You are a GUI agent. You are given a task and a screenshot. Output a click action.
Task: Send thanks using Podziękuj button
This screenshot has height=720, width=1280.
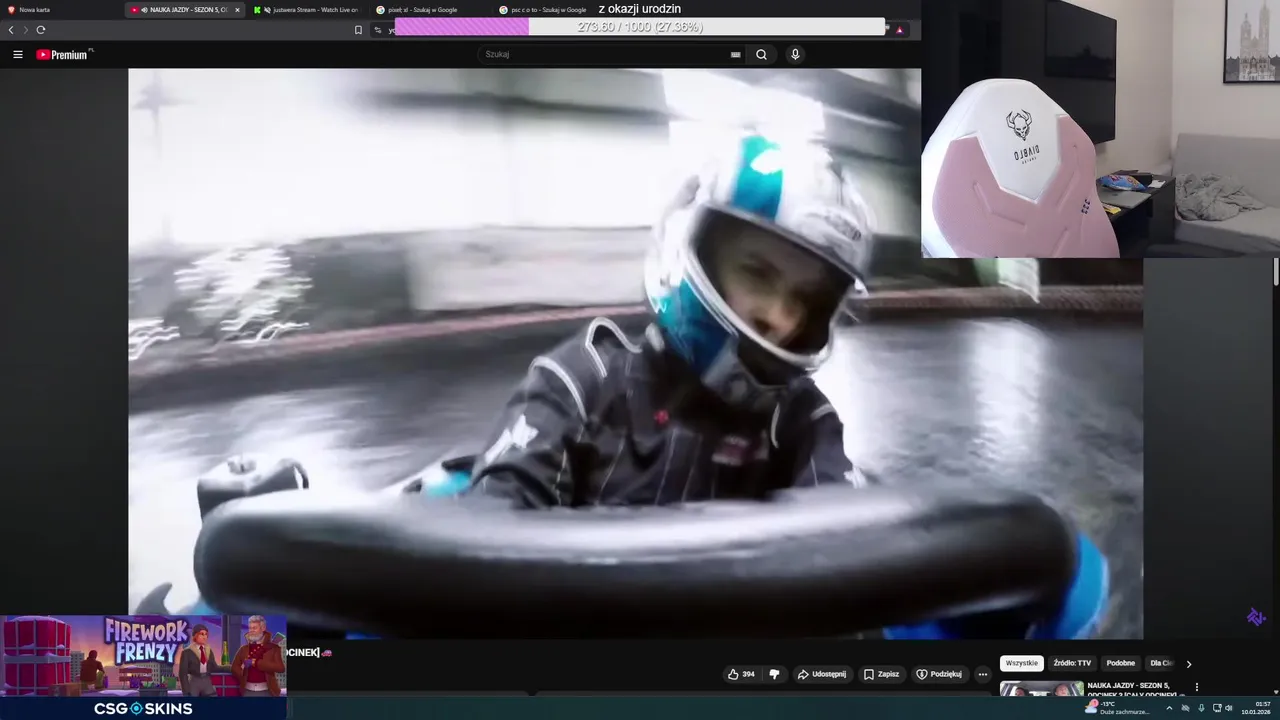939,674
